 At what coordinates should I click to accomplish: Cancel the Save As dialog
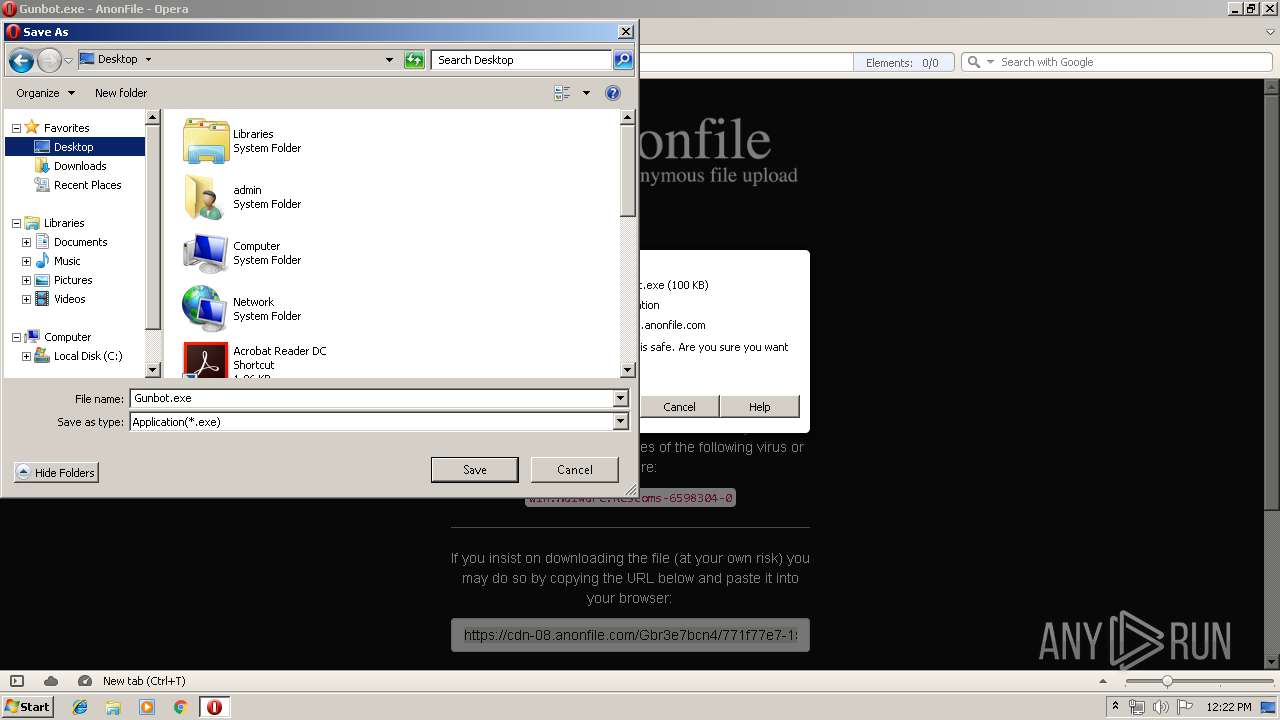point(574,470)
